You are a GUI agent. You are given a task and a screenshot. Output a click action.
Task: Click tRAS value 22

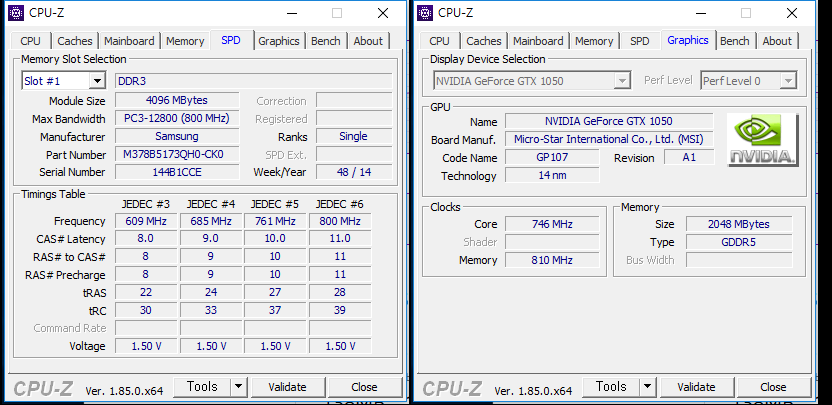click(146, 292)
